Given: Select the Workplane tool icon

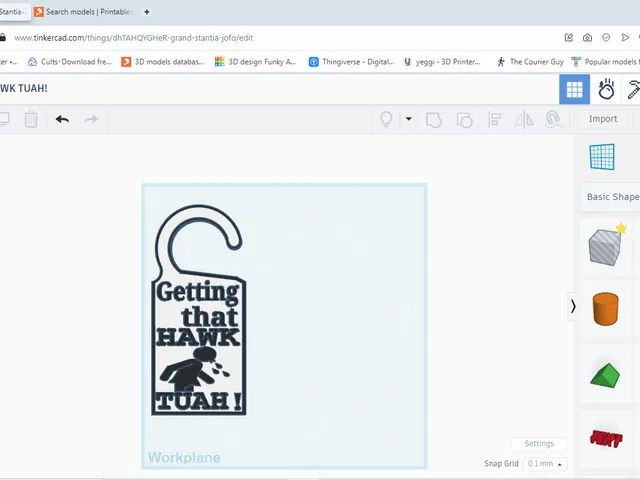Looking at the screenshot, I should coord(602,157).
